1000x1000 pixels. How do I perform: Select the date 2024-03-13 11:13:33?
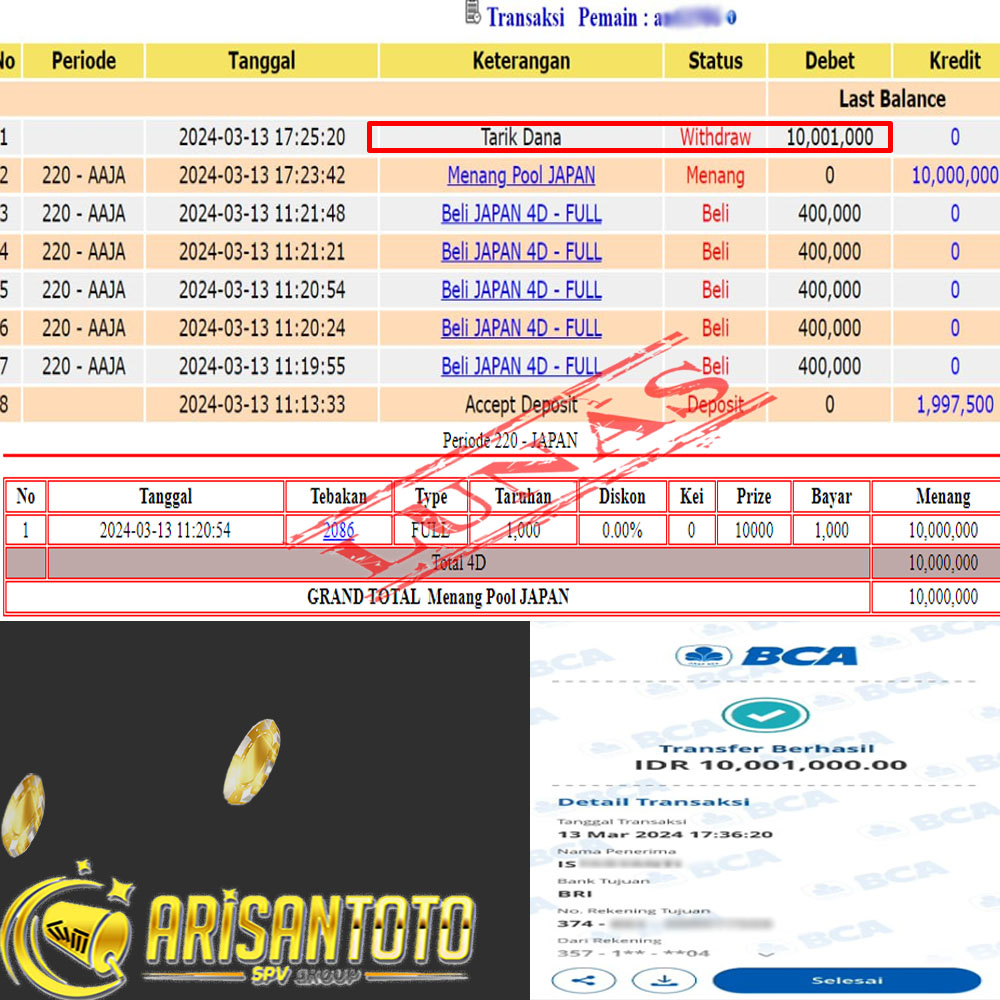click(261, 404)
